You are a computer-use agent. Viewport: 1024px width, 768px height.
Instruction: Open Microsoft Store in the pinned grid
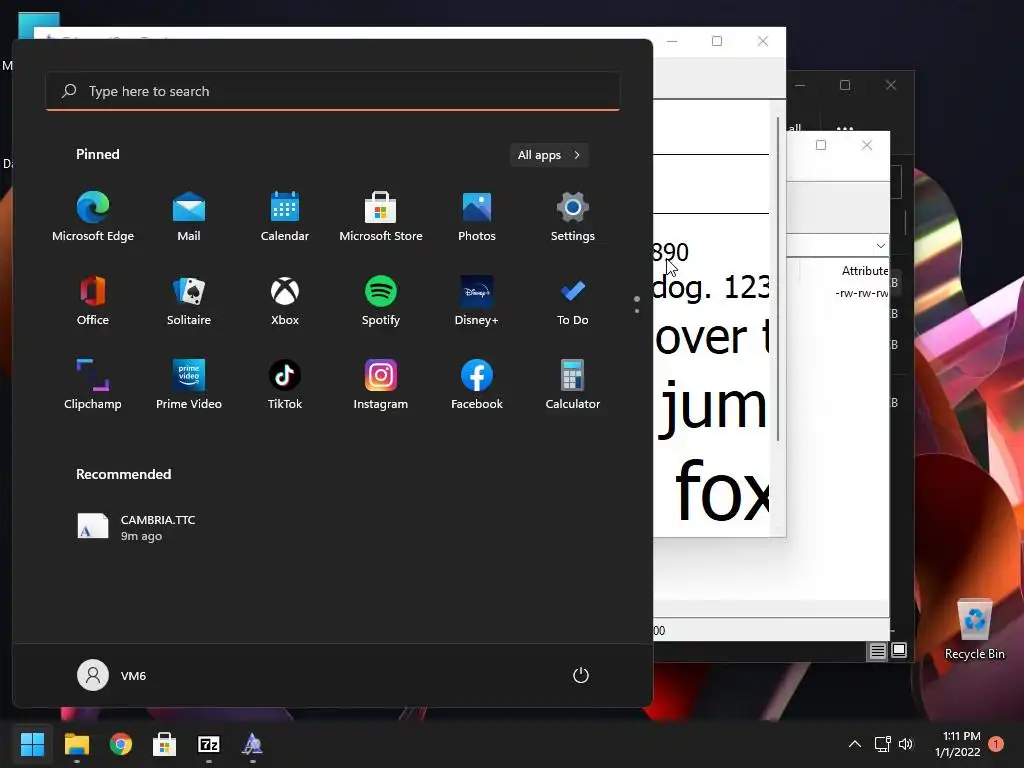click(381, 216)
